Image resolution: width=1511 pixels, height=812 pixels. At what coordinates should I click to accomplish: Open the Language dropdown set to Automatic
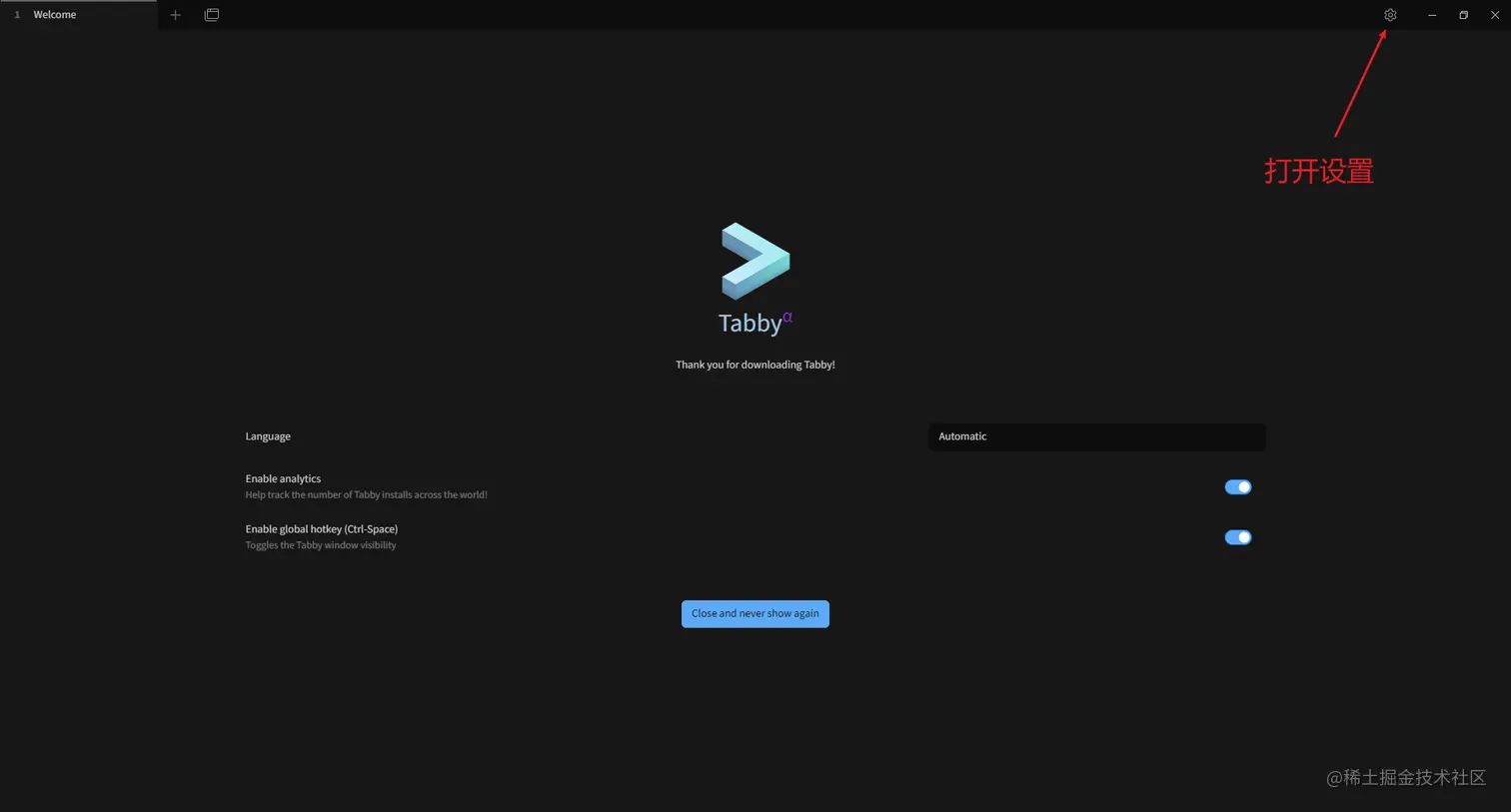(x=1096, y=436)
